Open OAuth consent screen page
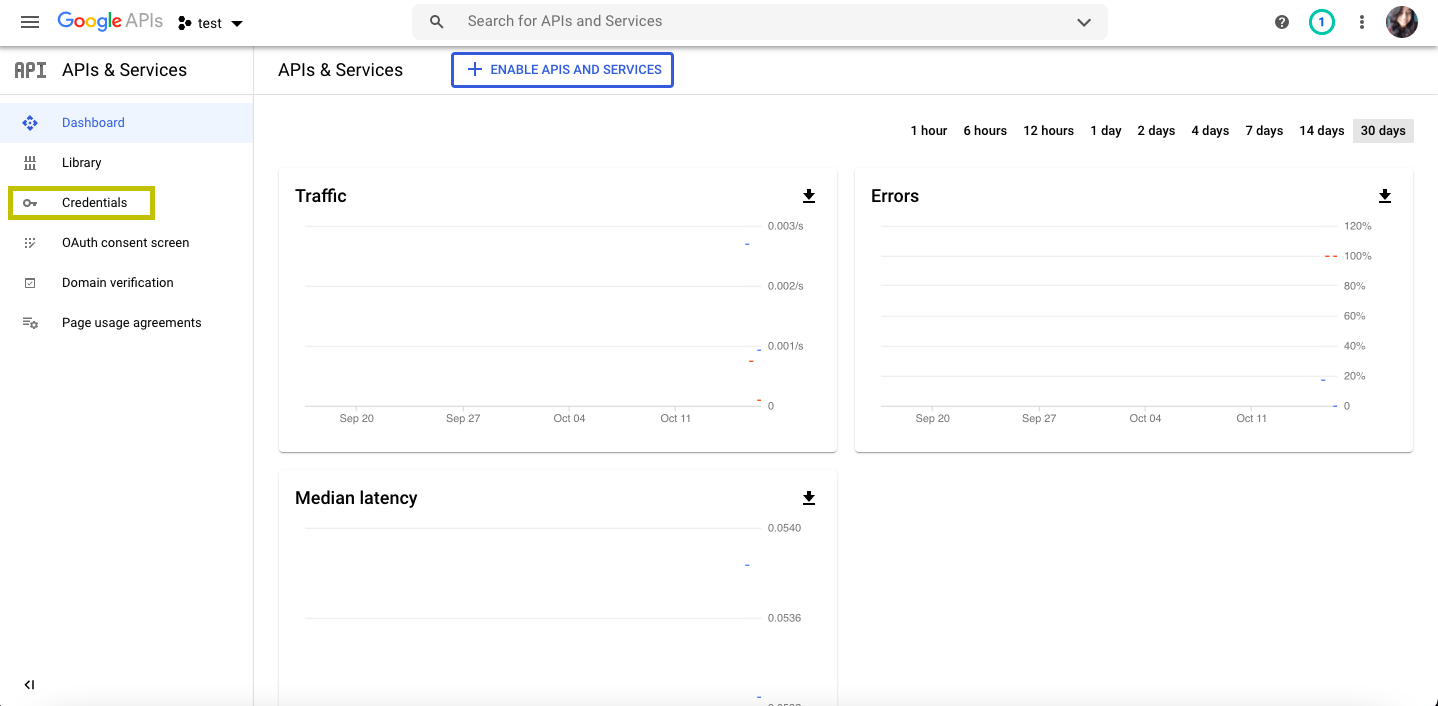1438x706 pixels. (x=125, y=243)
